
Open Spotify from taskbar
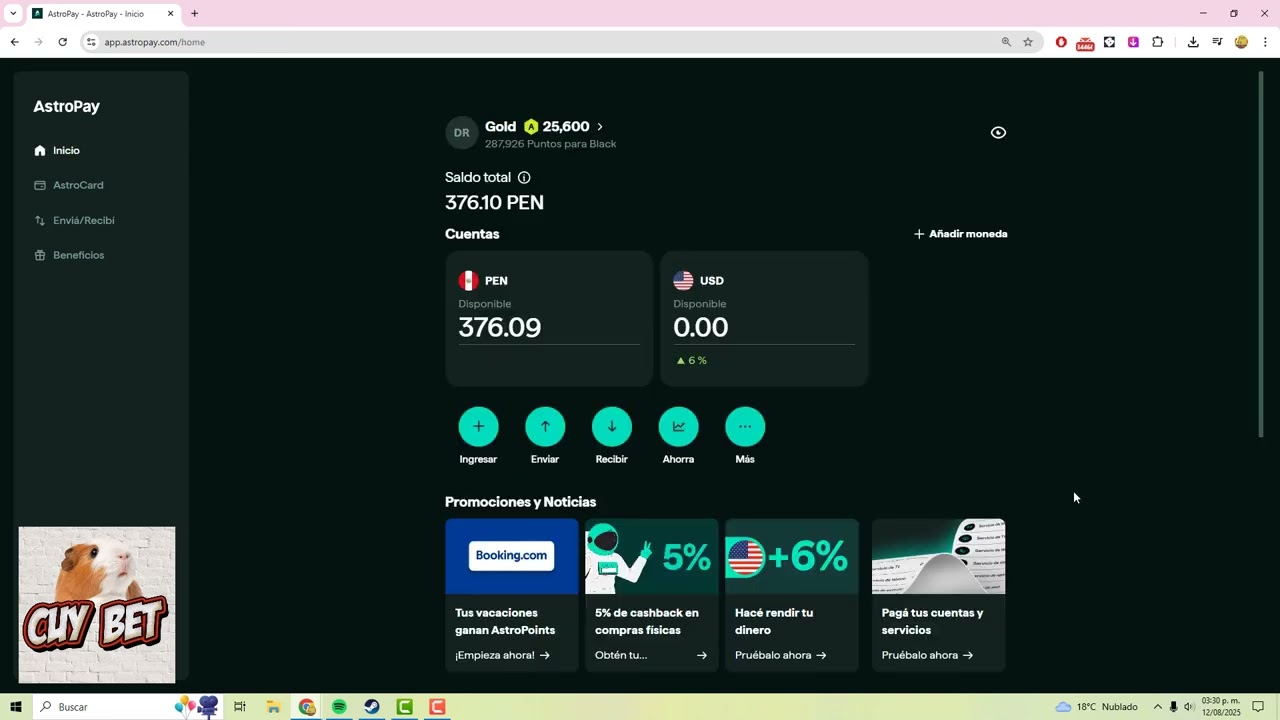[339, 707]
